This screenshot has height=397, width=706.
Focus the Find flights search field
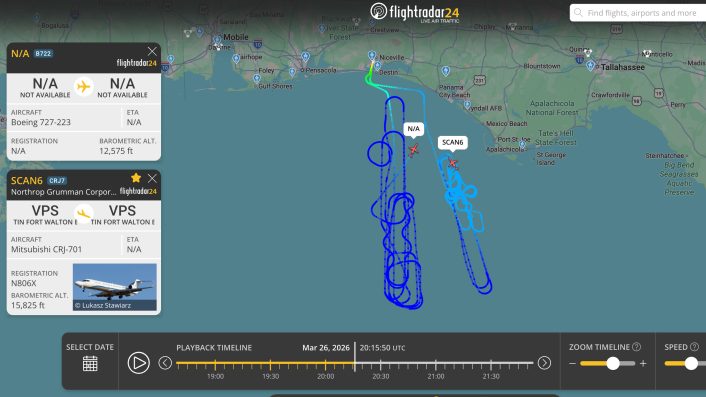638,13
